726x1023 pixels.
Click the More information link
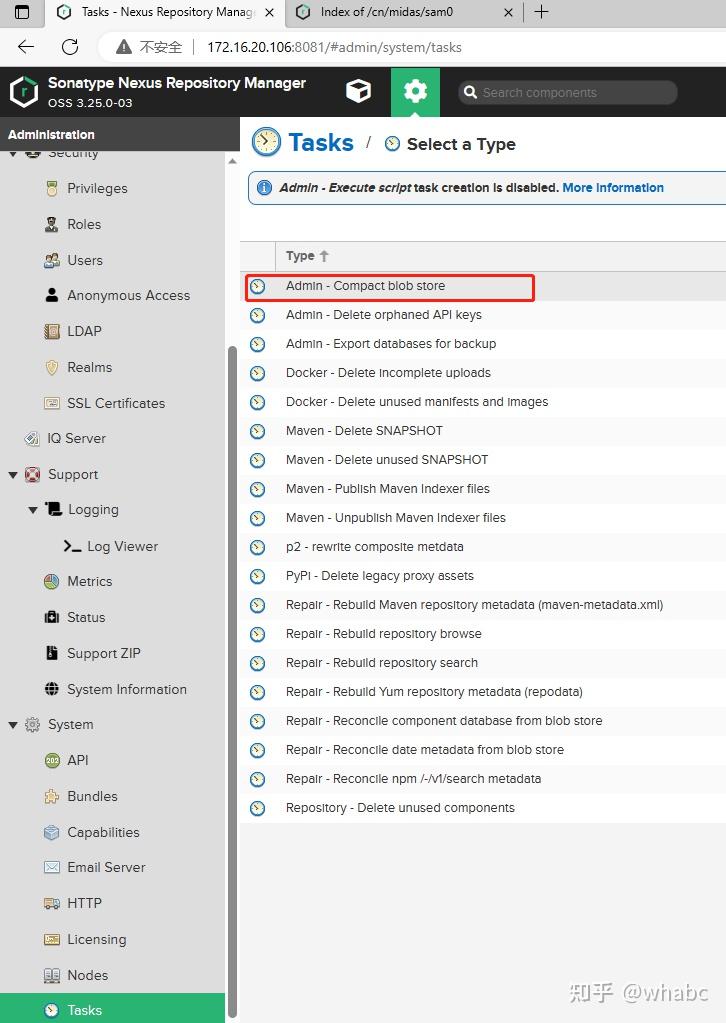tap(613, 188)
